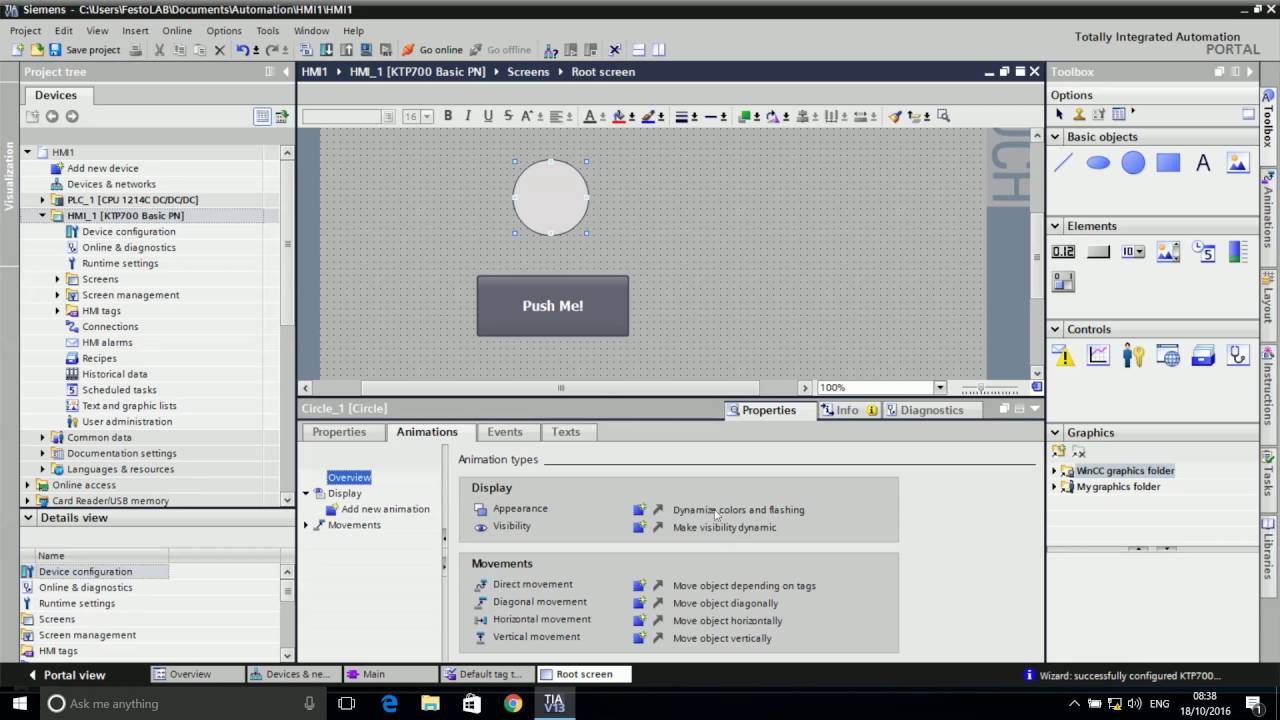Select the Circle basic object tool
Screen dimensions: 1280x720
(x=1133, y=163)
